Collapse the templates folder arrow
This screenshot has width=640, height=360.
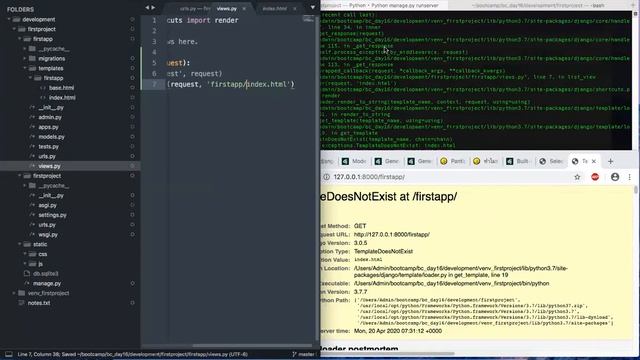[x=25, y=68]
